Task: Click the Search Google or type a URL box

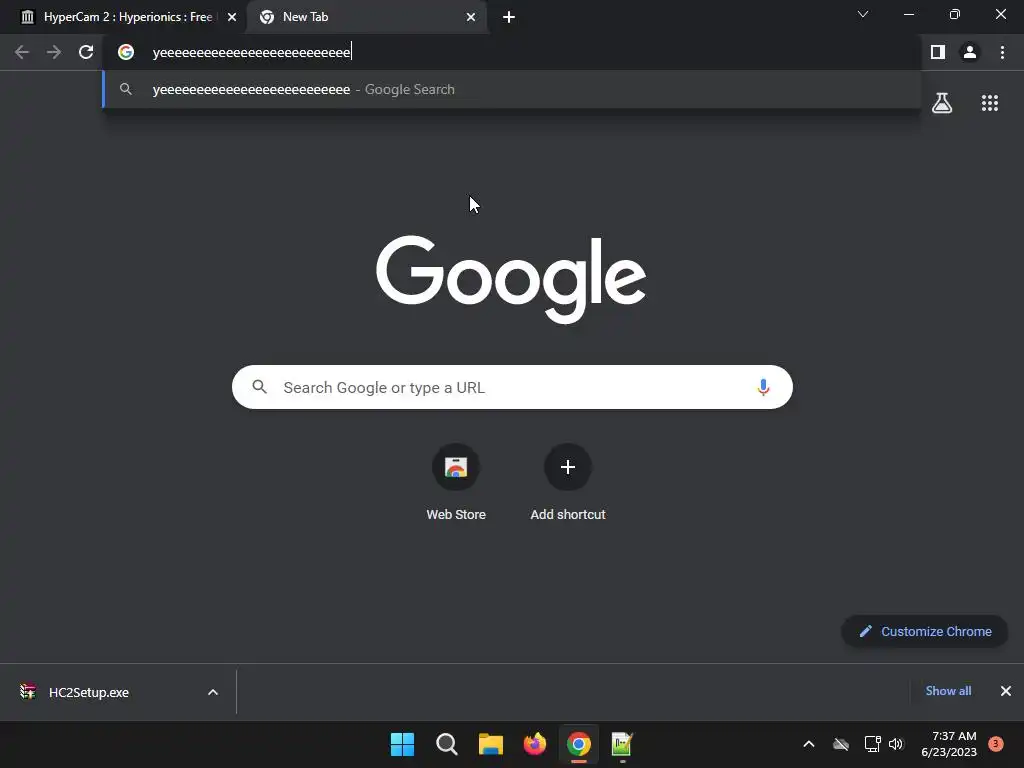Action: coord(512,387)
